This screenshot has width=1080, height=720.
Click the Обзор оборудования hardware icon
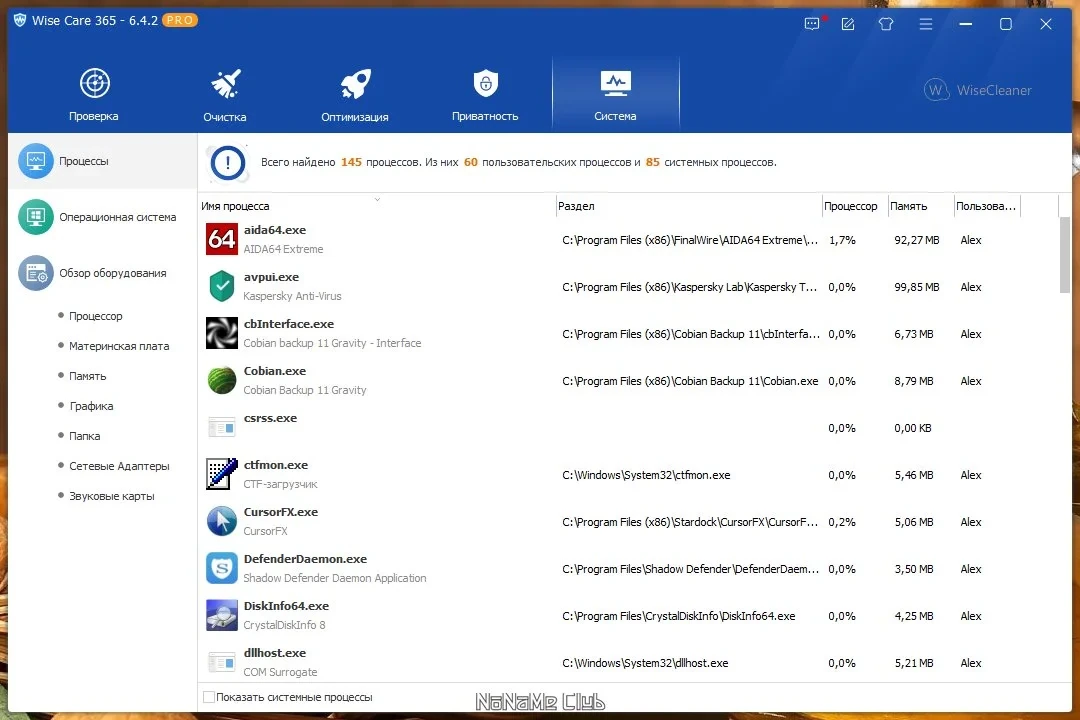(x=36, y=273)
